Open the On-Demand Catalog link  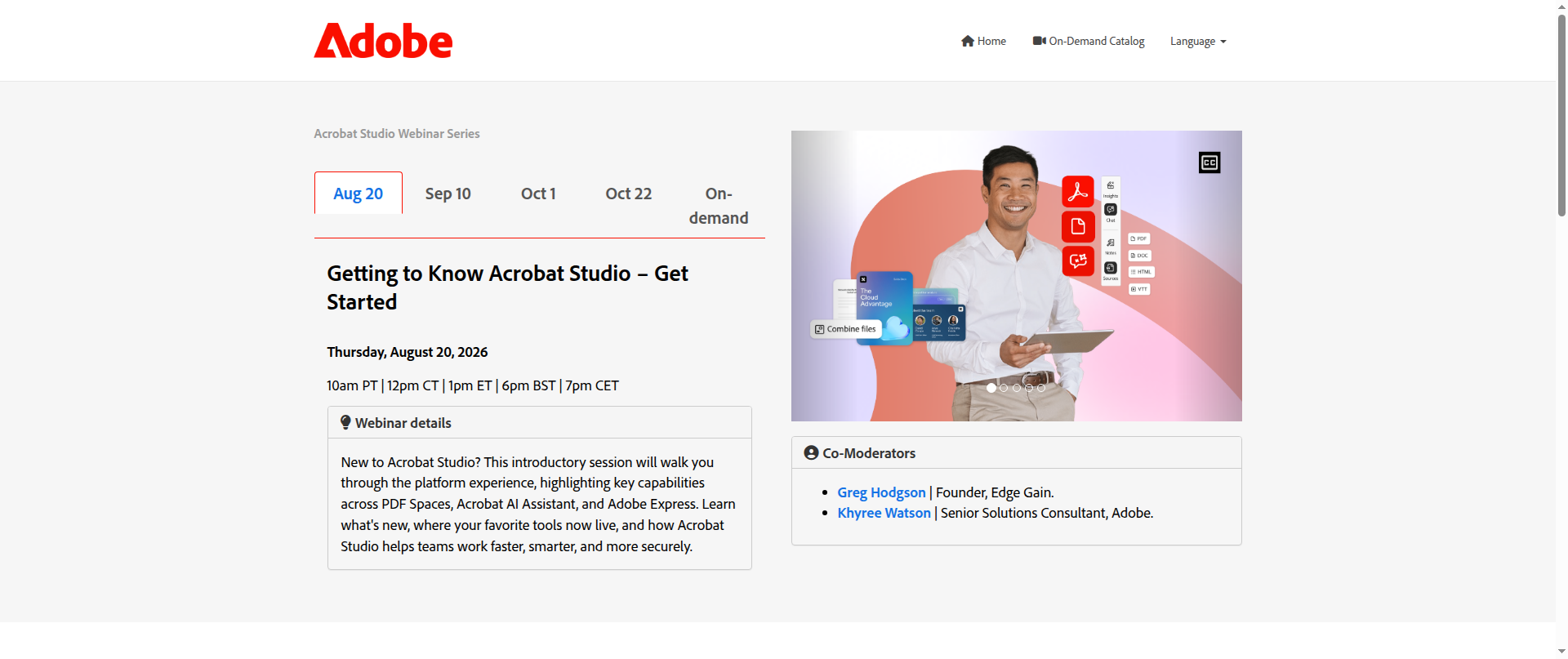1089,41
